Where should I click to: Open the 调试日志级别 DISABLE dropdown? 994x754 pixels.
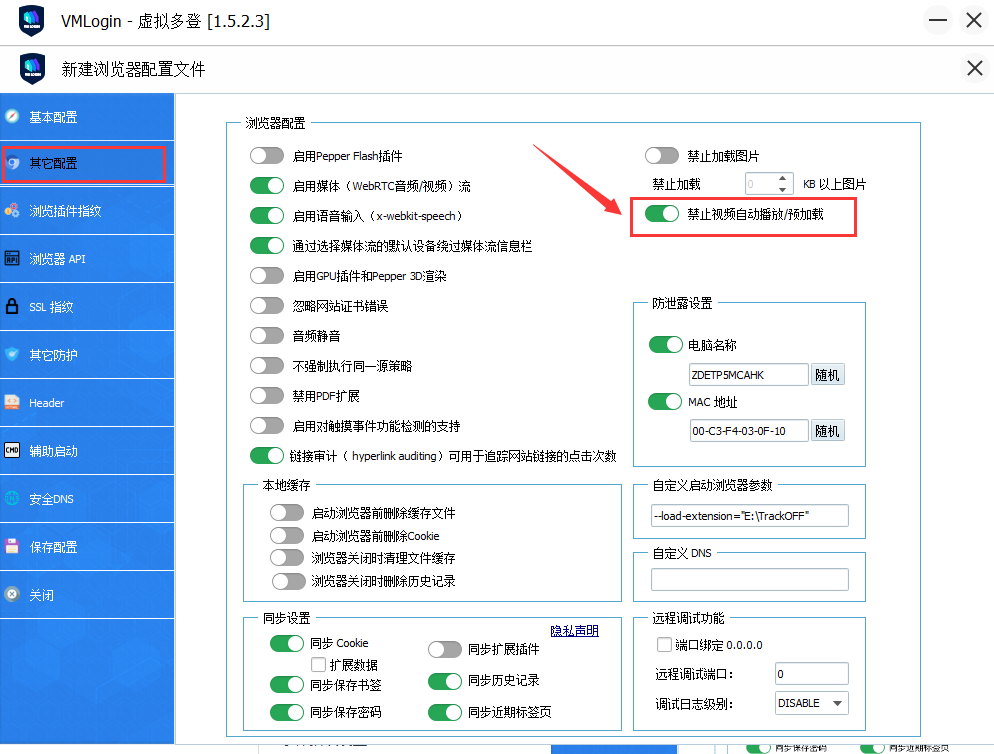click(812, 703)
